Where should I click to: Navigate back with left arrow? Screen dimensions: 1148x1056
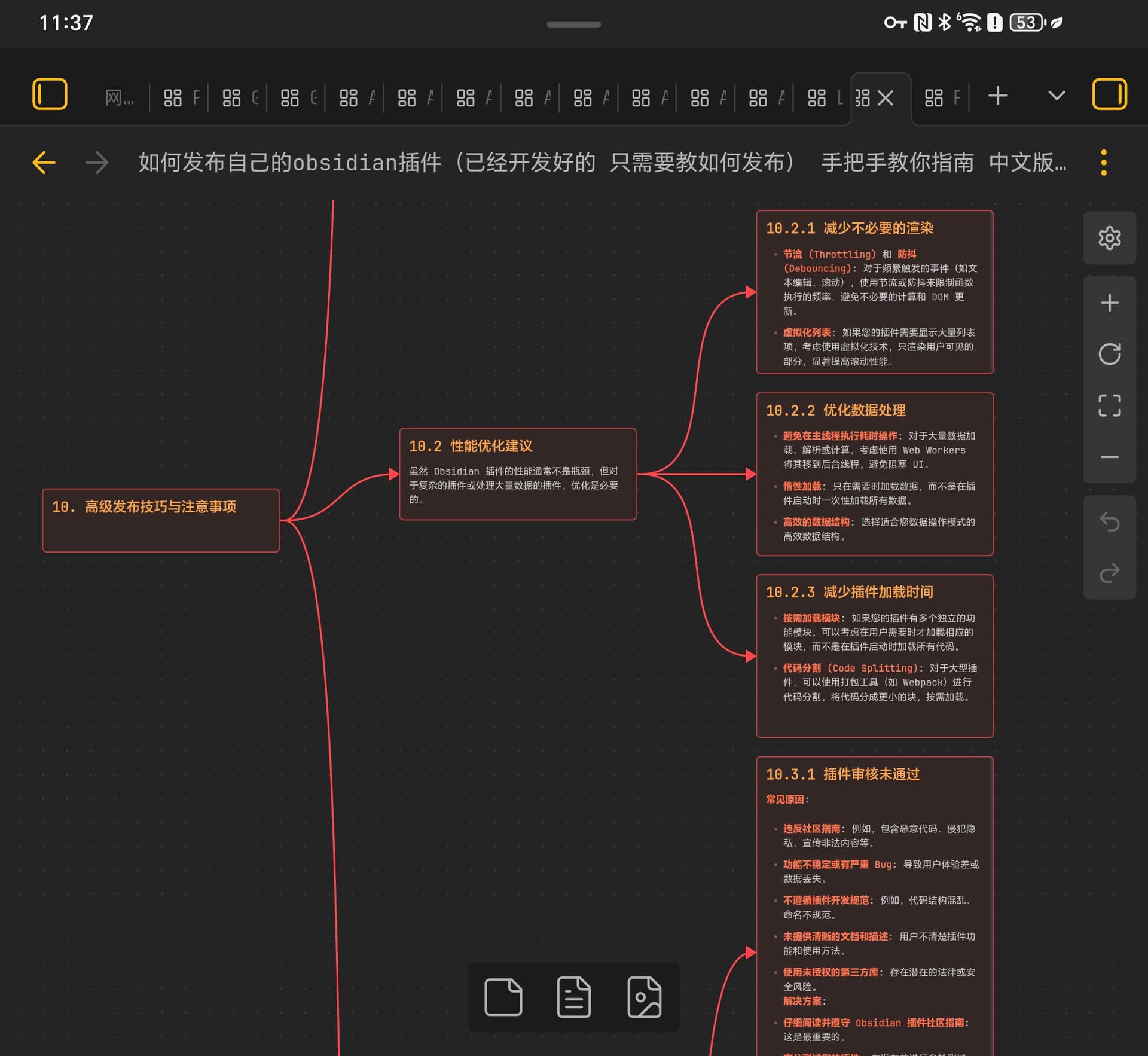tap(44, 163)
